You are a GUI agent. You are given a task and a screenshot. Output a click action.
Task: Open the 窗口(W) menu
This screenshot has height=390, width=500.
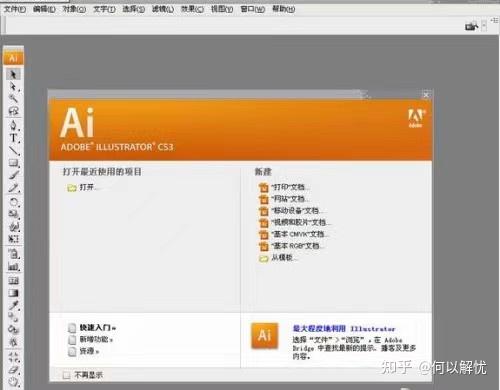click(253, 9)
